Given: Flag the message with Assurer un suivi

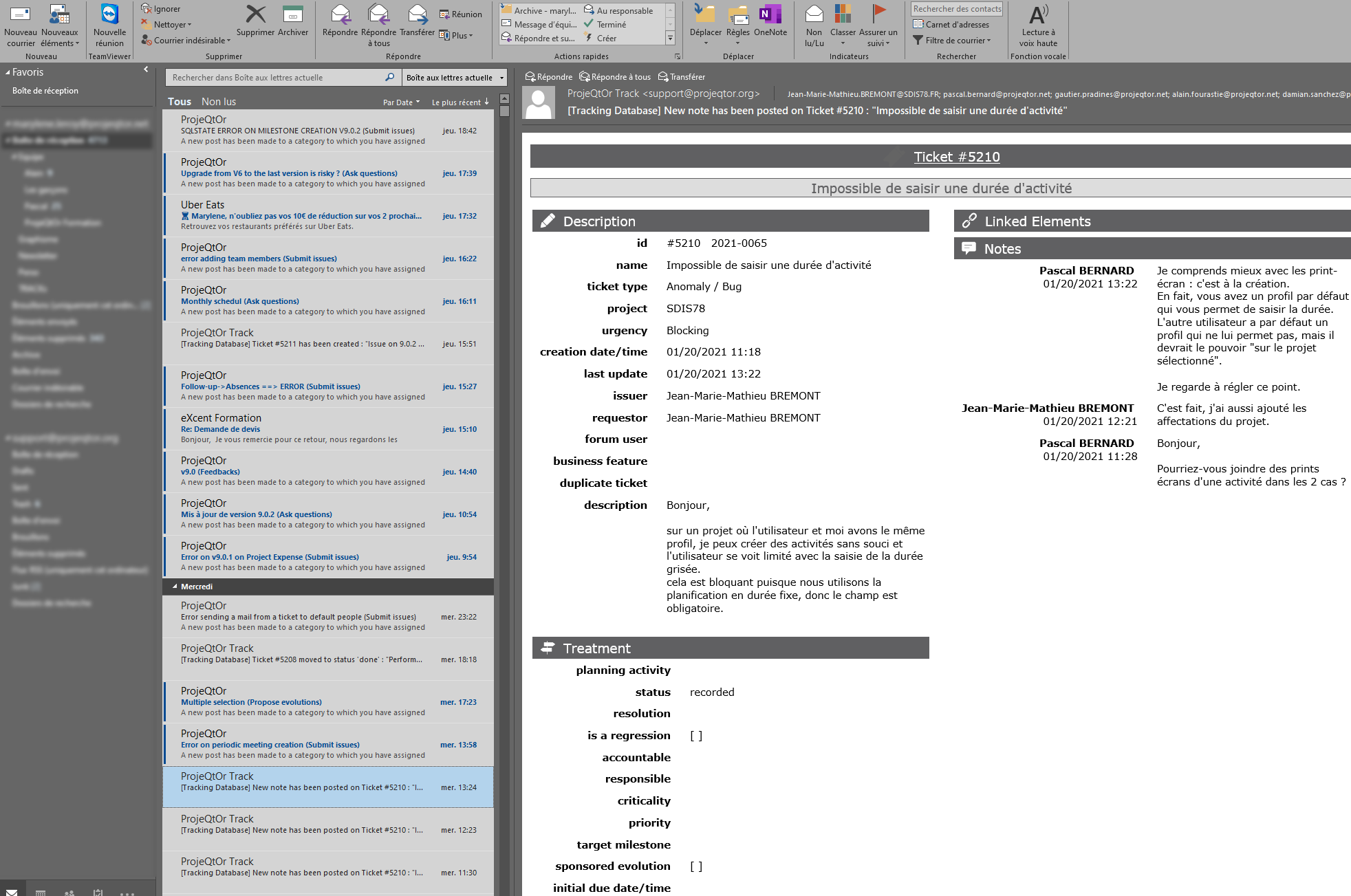Looking at the screenshot, I should [x=878, y=24].
